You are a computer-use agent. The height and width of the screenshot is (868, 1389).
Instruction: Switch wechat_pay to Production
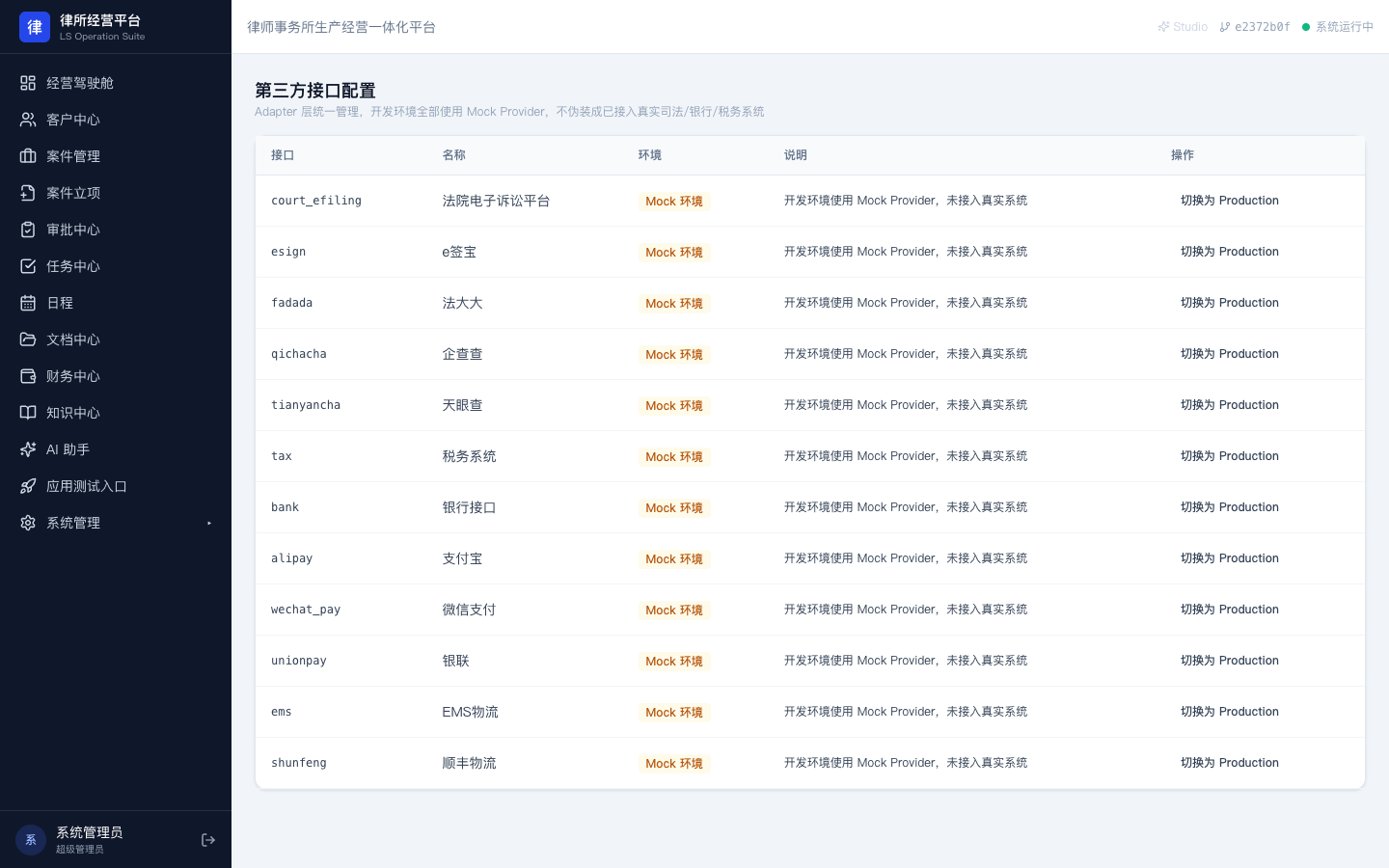tap(1230, 610)
